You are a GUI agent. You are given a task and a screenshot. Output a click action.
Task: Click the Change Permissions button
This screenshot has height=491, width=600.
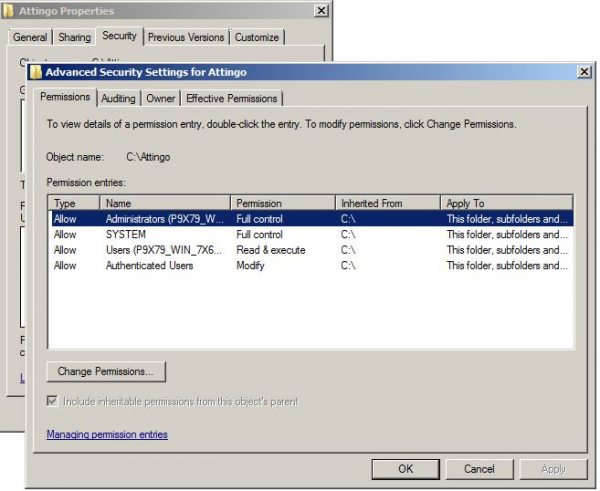coord(106,371)
